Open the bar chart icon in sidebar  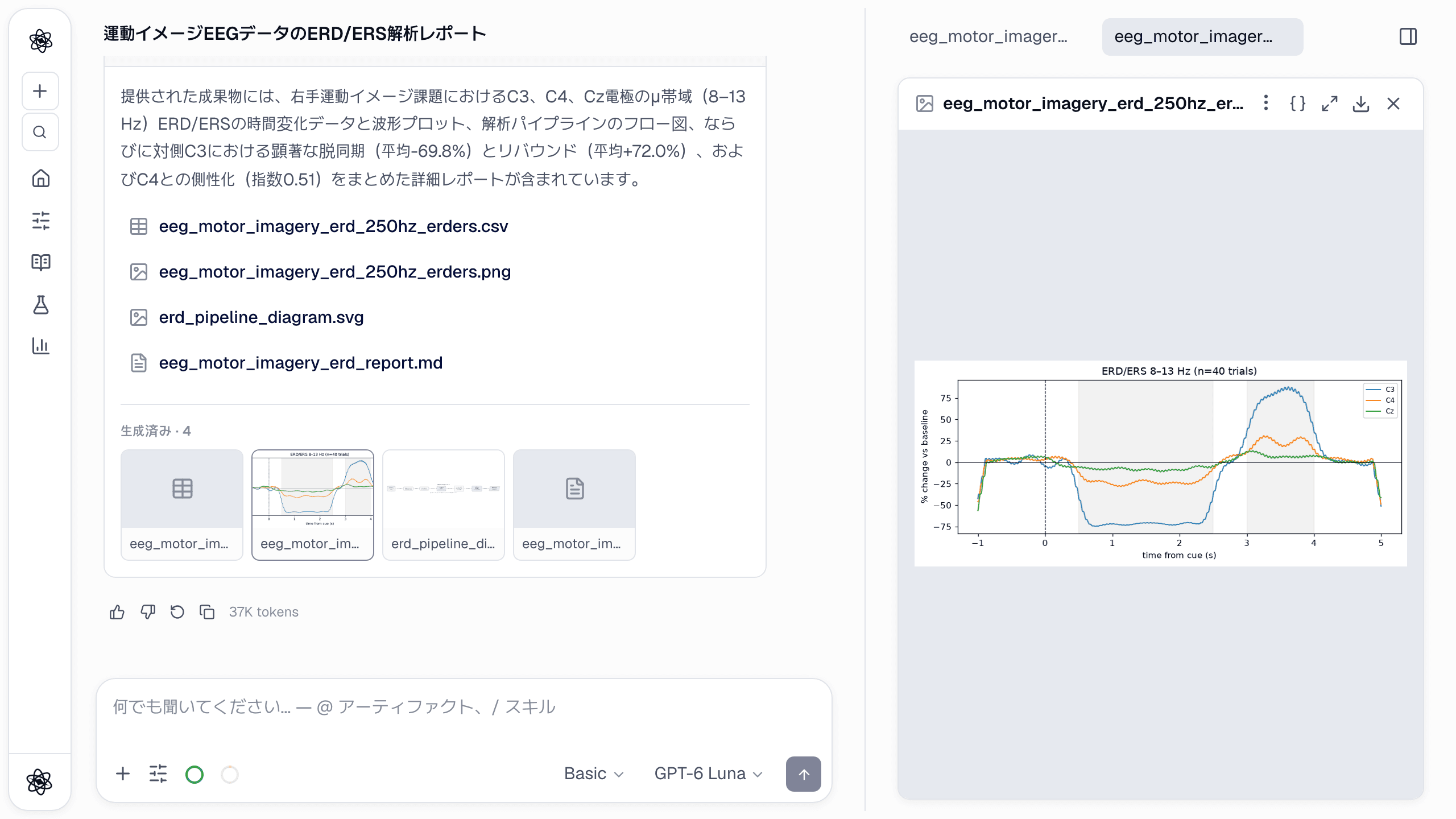click(x=40, y=346)
